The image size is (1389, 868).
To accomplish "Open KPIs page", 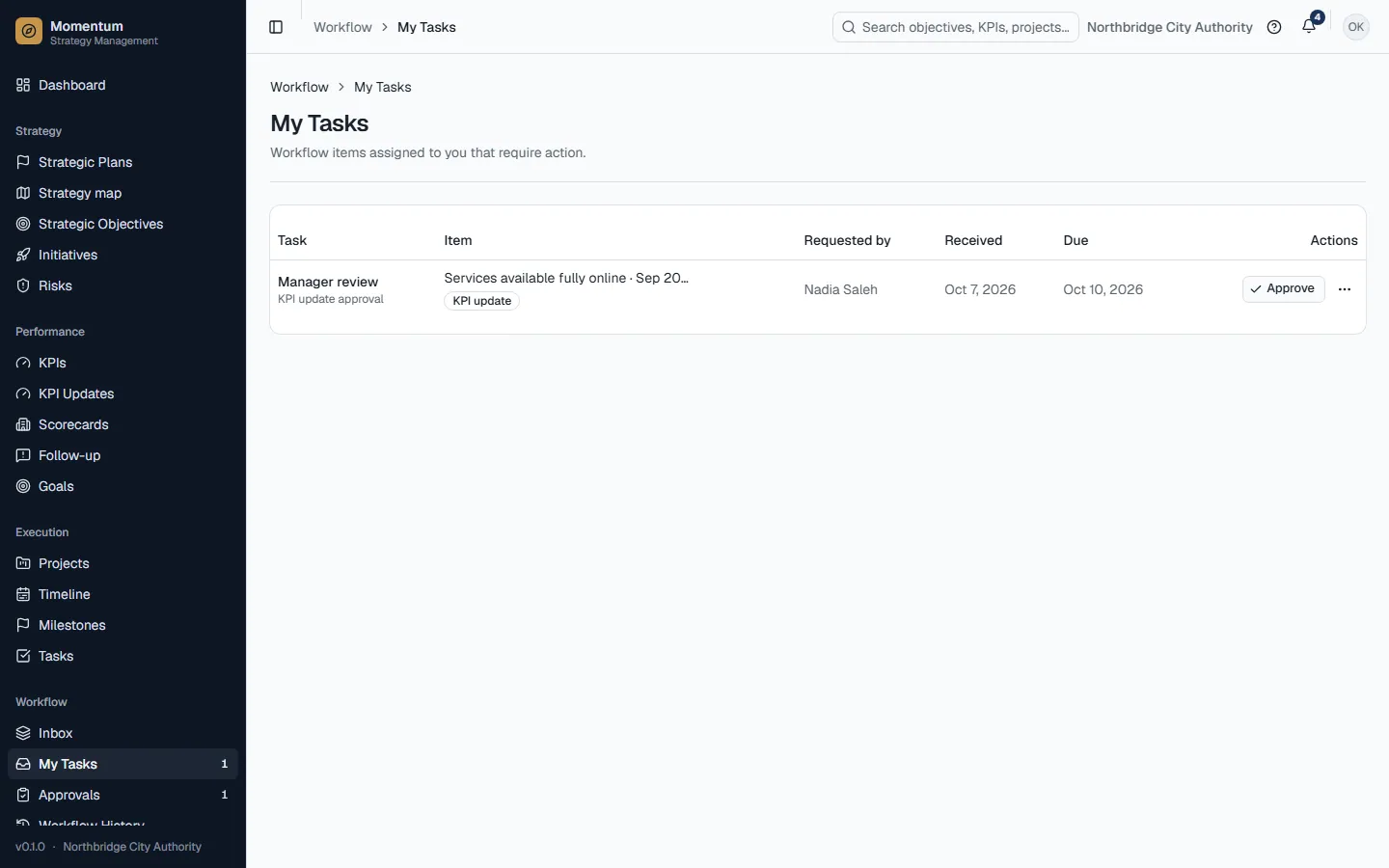I will pyautogui.click(x=123, y=363).
